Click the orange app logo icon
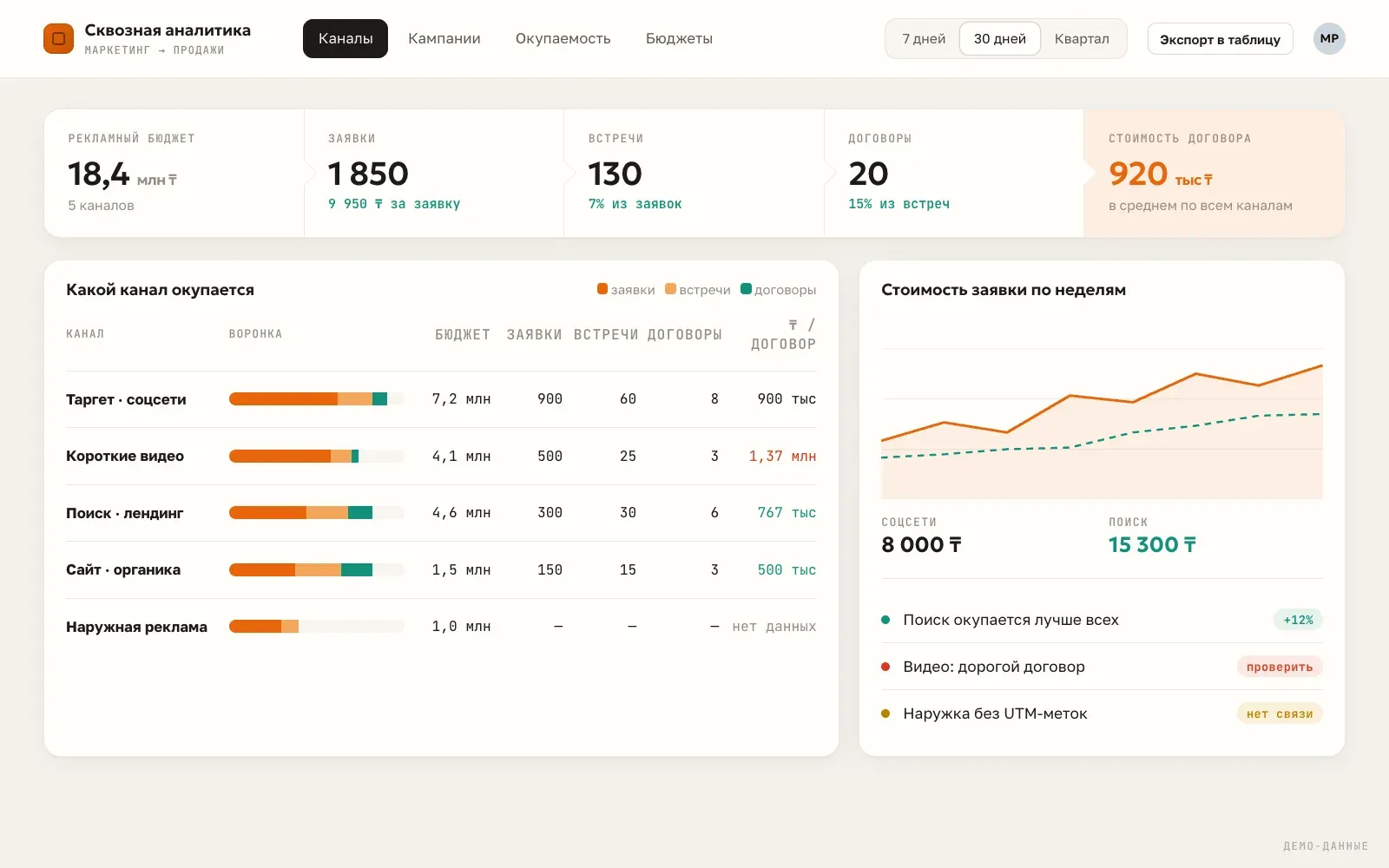Viewport: 1389px width, 868px height. pos(58,38)
